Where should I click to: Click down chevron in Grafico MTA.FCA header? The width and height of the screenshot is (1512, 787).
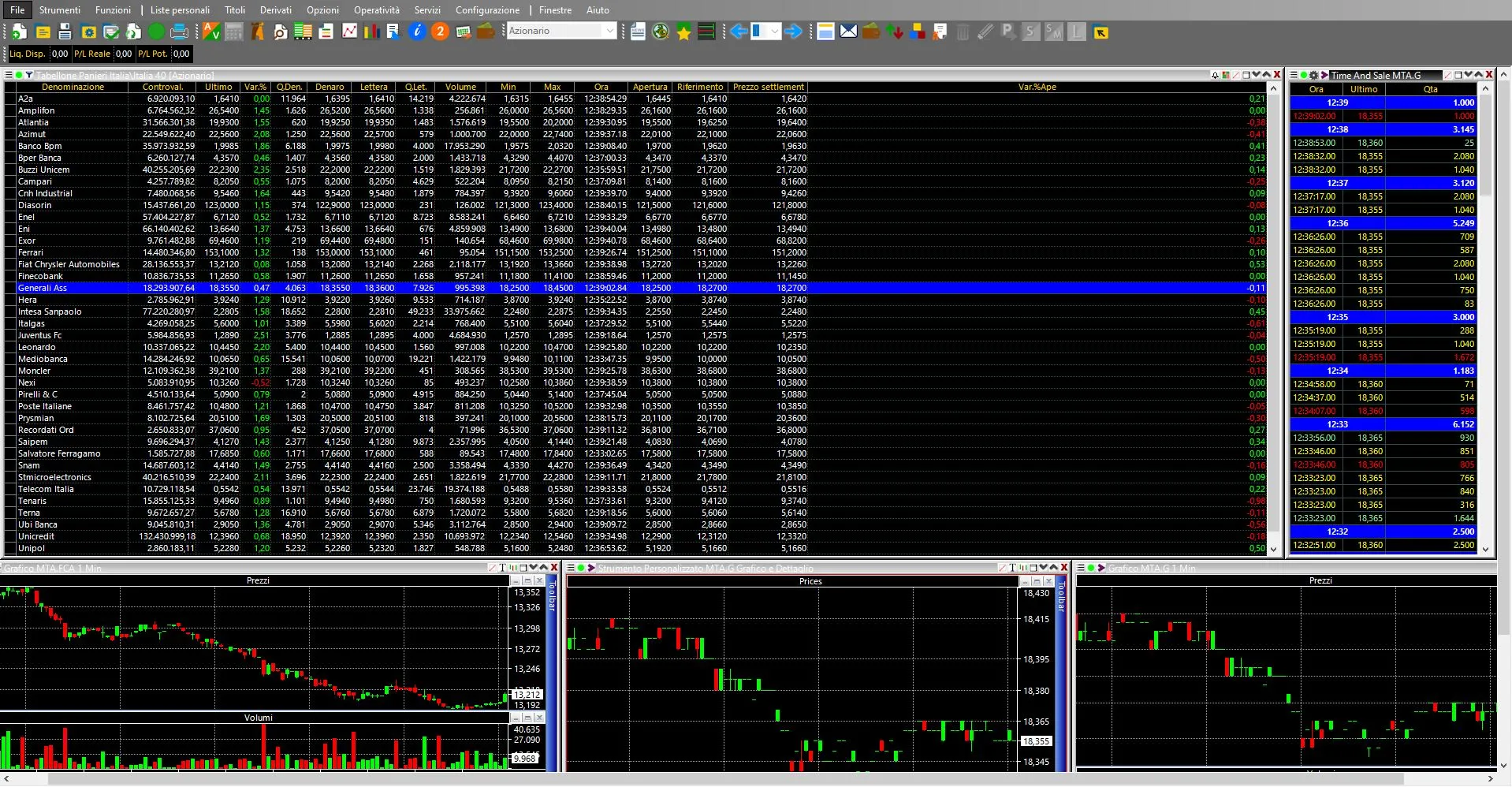tap(533, 568)
